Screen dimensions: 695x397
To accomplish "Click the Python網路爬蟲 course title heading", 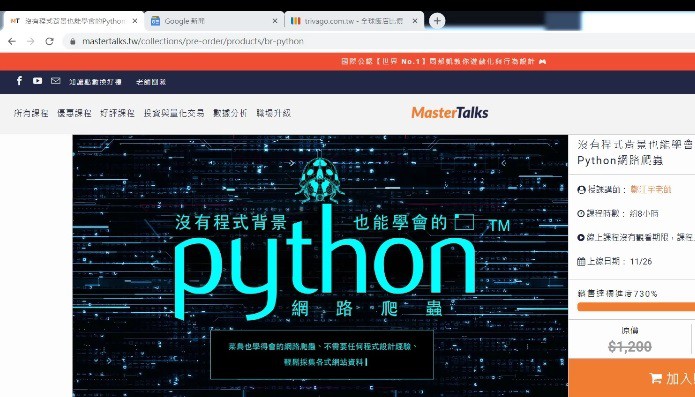I will click(x=635, y=152).
